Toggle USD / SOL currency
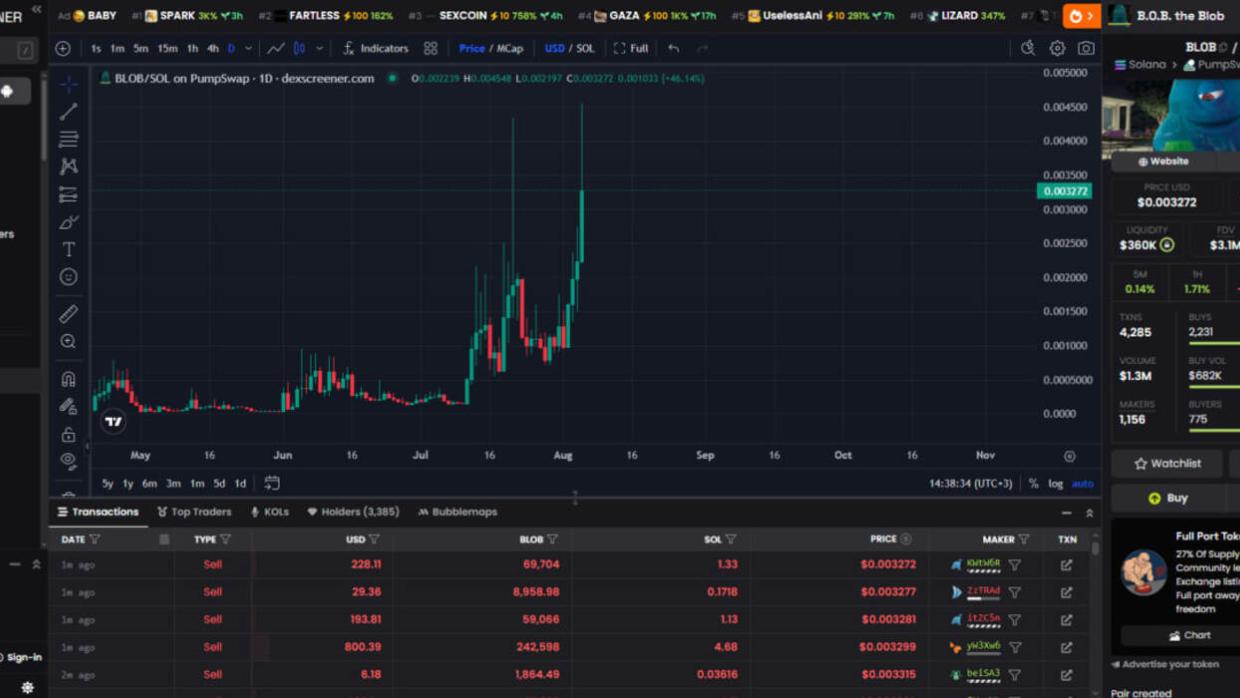This screenshot has width=1240, height=698. [x=569, y=48]
